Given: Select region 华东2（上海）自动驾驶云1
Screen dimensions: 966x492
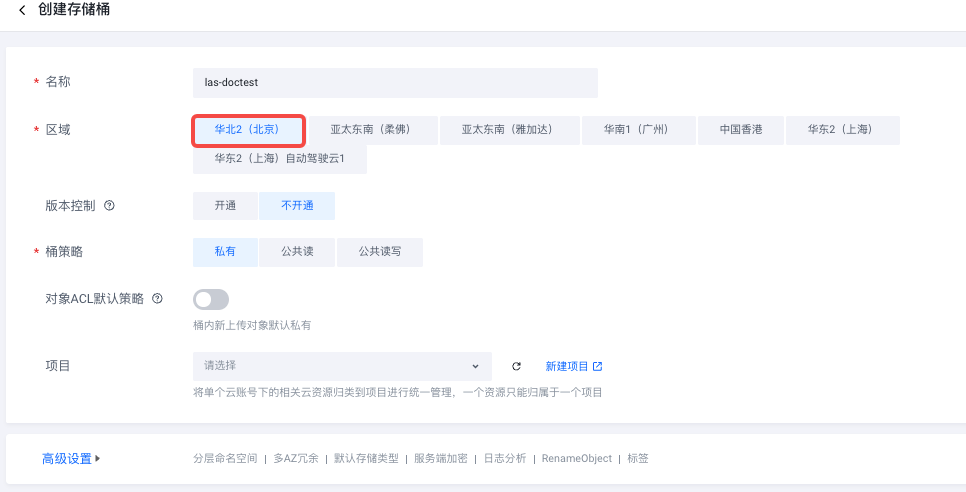Looking at the screenshot, I should 280,159.
